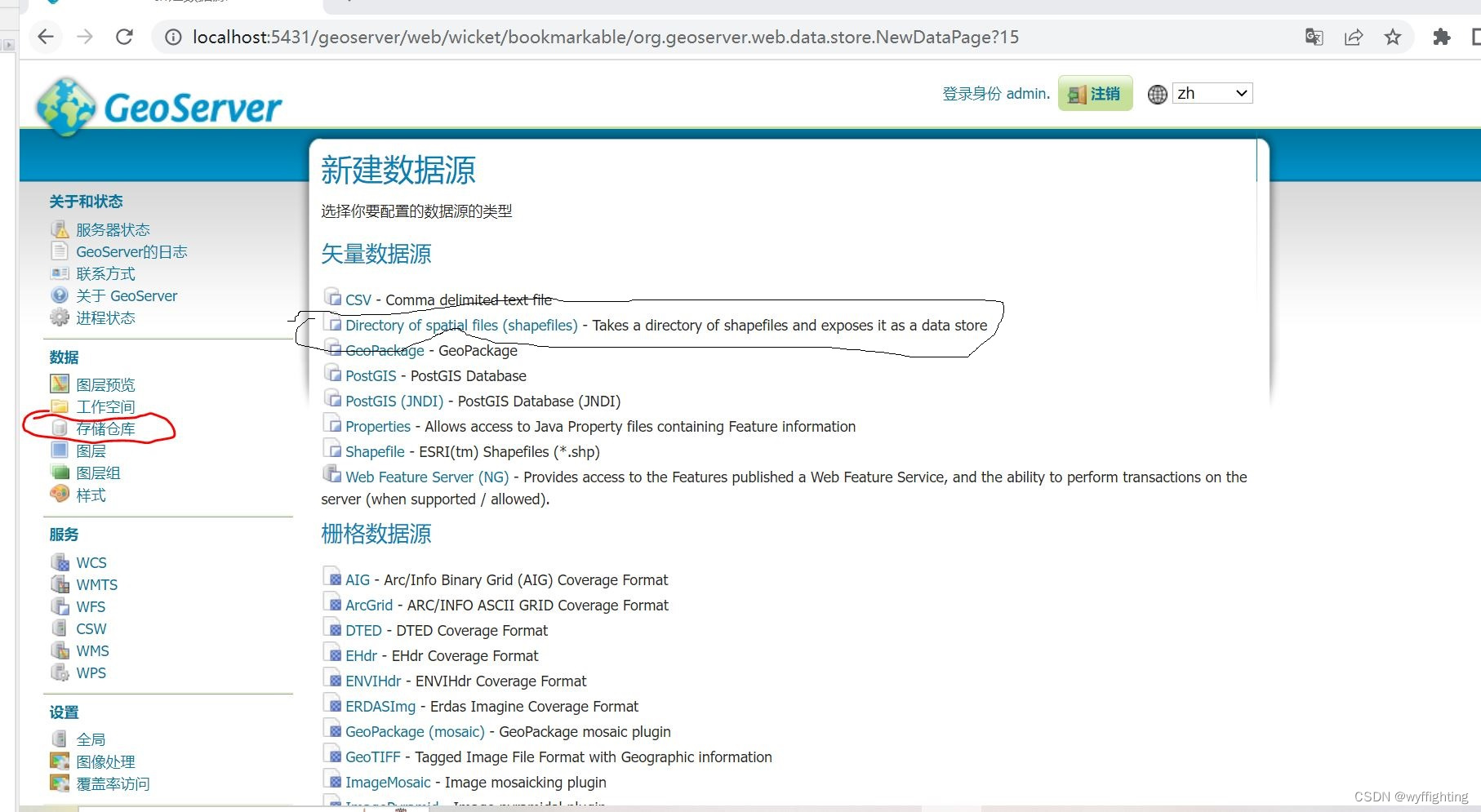
Task: Click the WCS service icon
Action: pos(60,562)
